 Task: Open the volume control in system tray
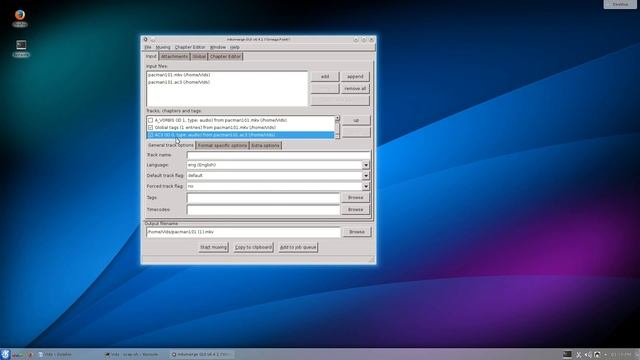coord(588,355)
